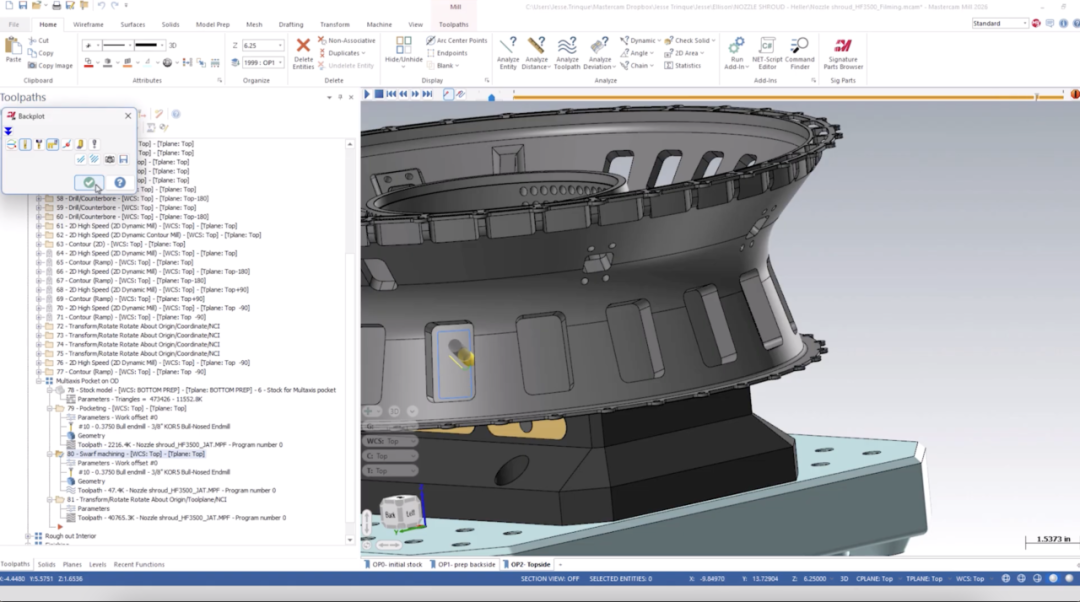Launch the Analyze Toolpath tool

[567, 53]
